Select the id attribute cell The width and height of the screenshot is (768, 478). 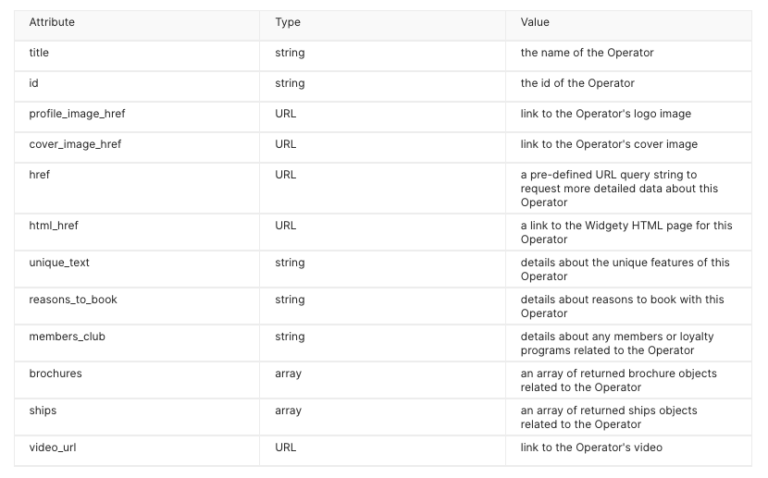click(x=34, y=83)
